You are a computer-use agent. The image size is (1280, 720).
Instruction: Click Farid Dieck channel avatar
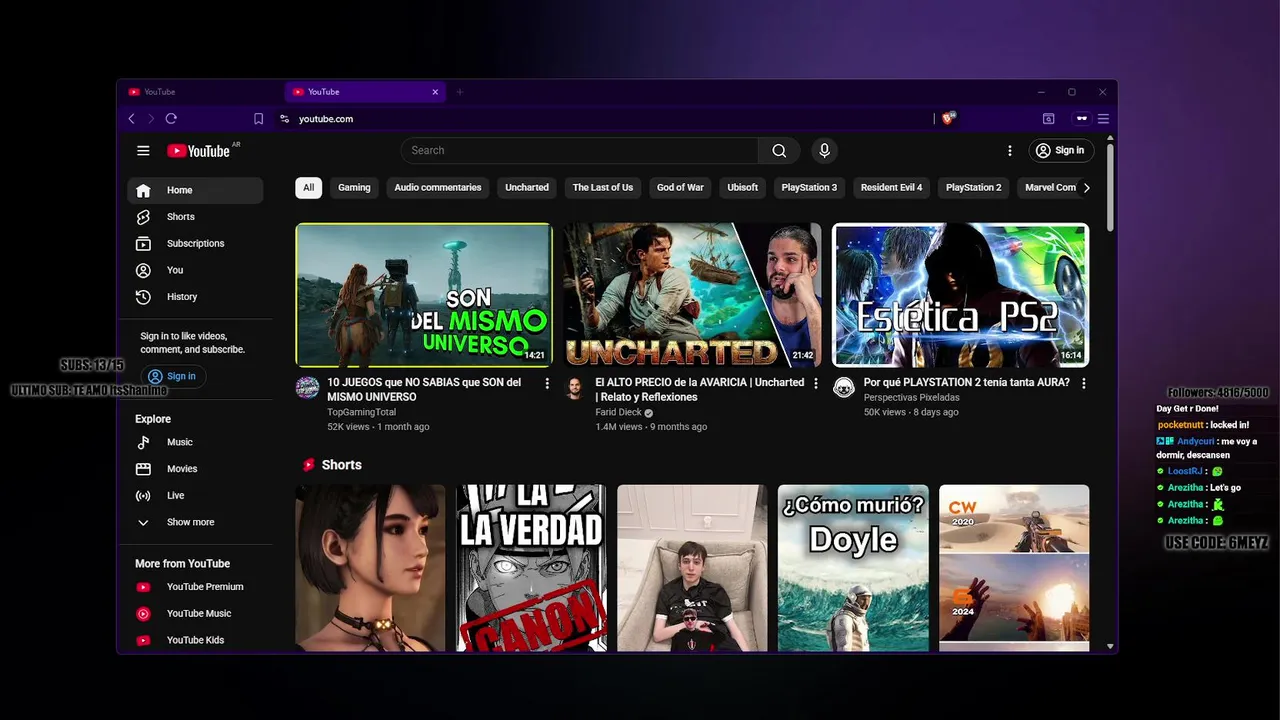(x=575, y=388)
